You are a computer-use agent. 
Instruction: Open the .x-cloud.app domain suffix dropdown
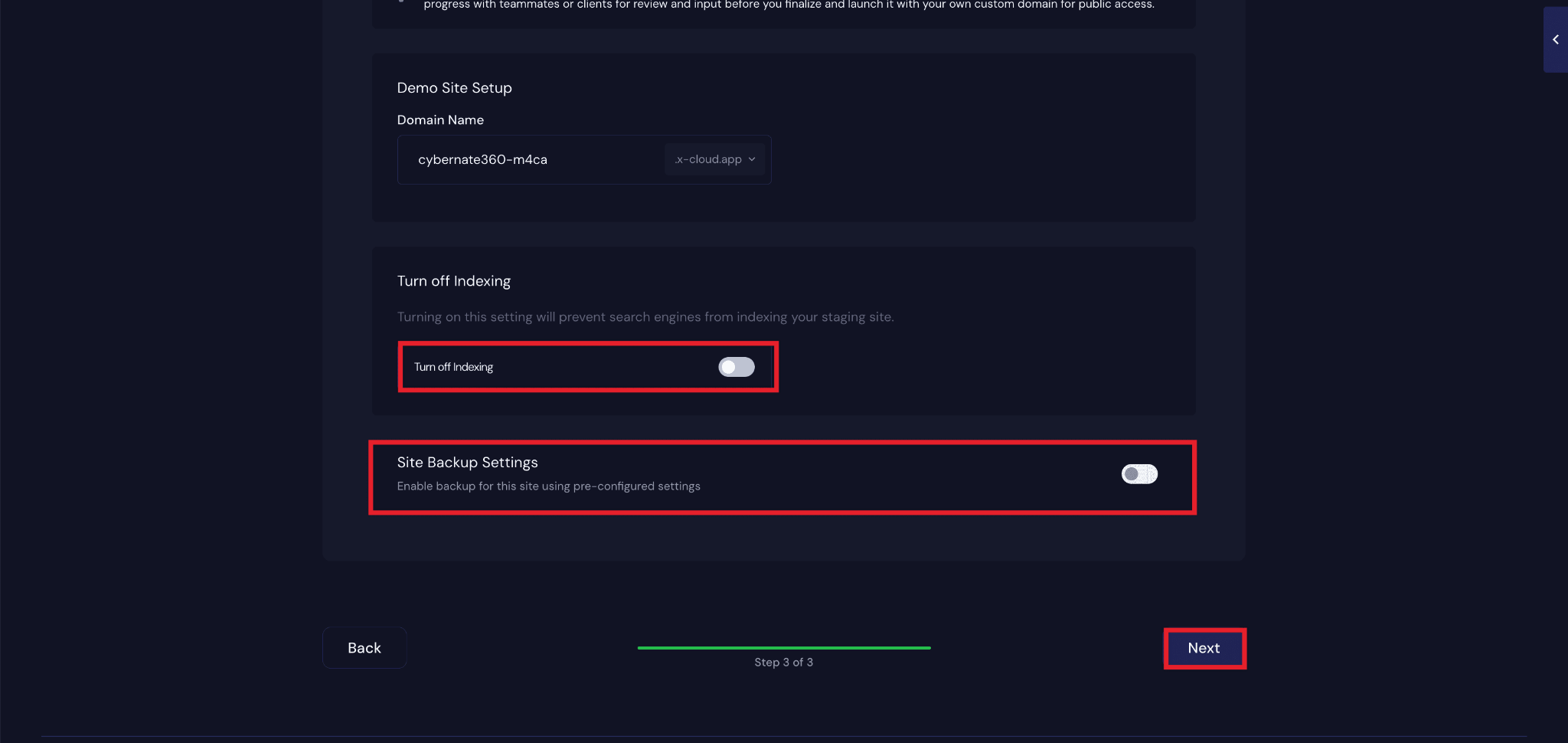714,159
